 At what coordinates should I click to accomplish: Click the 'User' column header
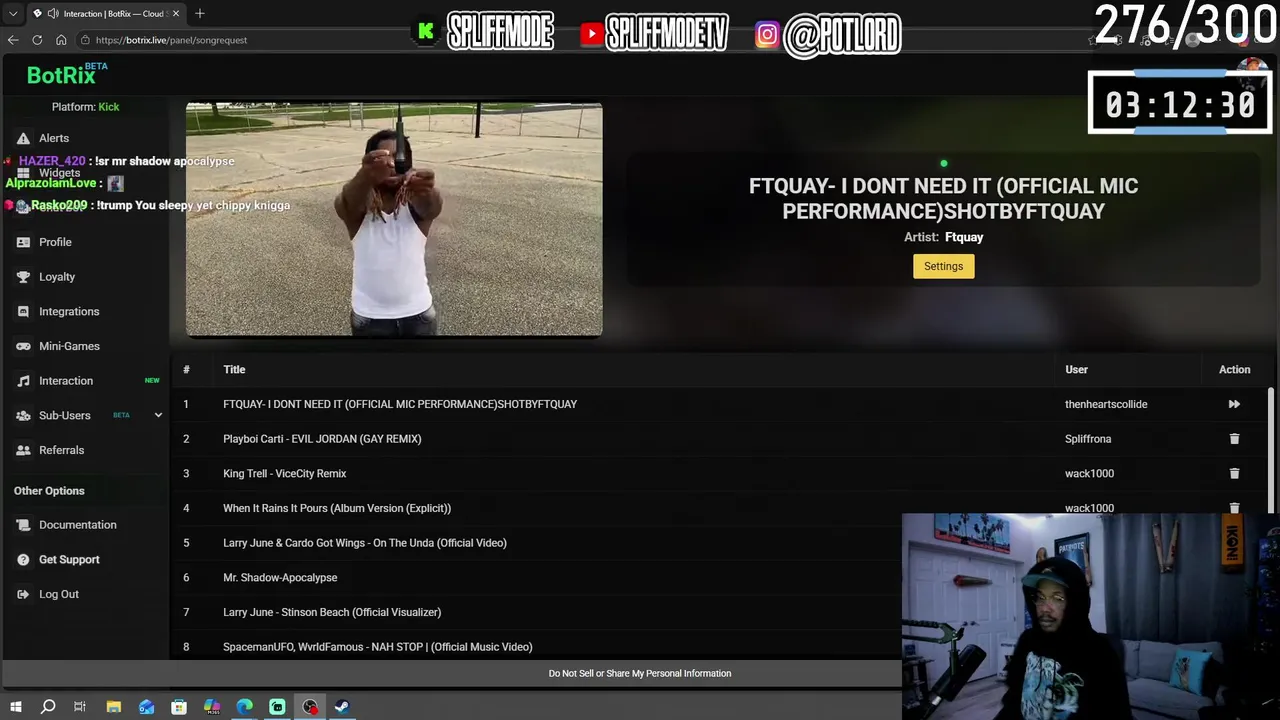coord(1076,370)
